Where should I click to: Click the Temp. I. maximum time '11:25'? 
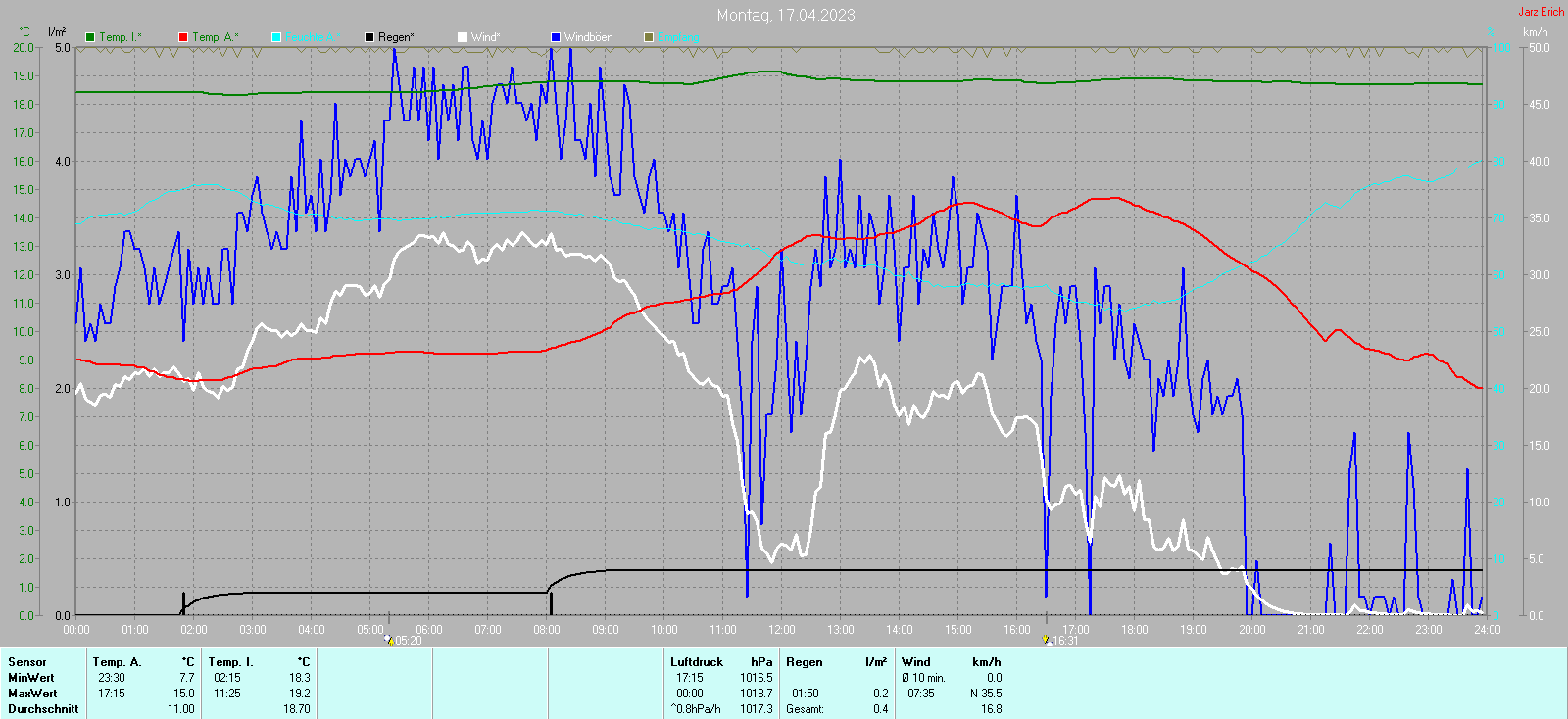(x=227, y=694)
